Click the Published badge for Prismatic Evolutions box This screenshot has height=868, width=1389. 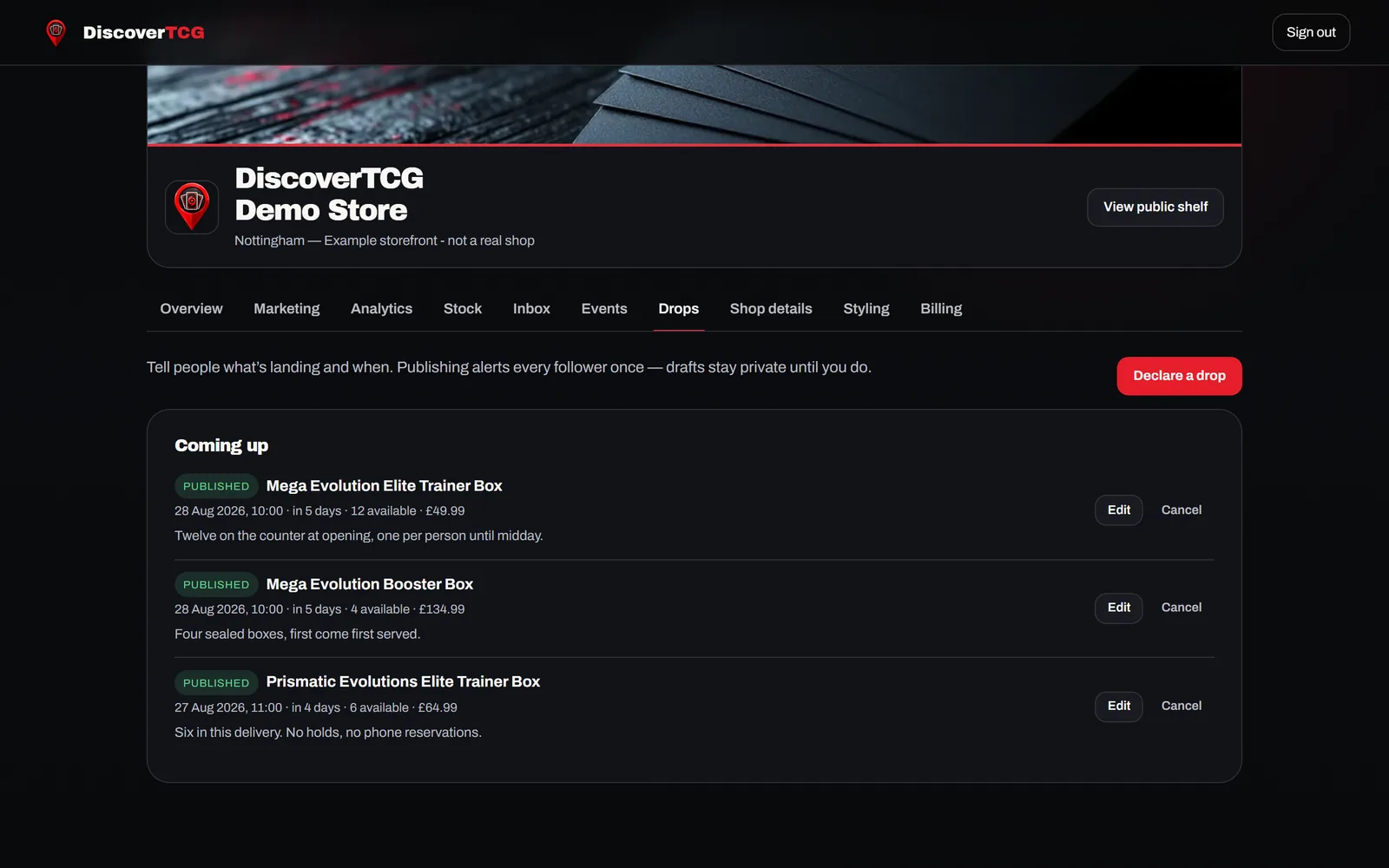216,682
